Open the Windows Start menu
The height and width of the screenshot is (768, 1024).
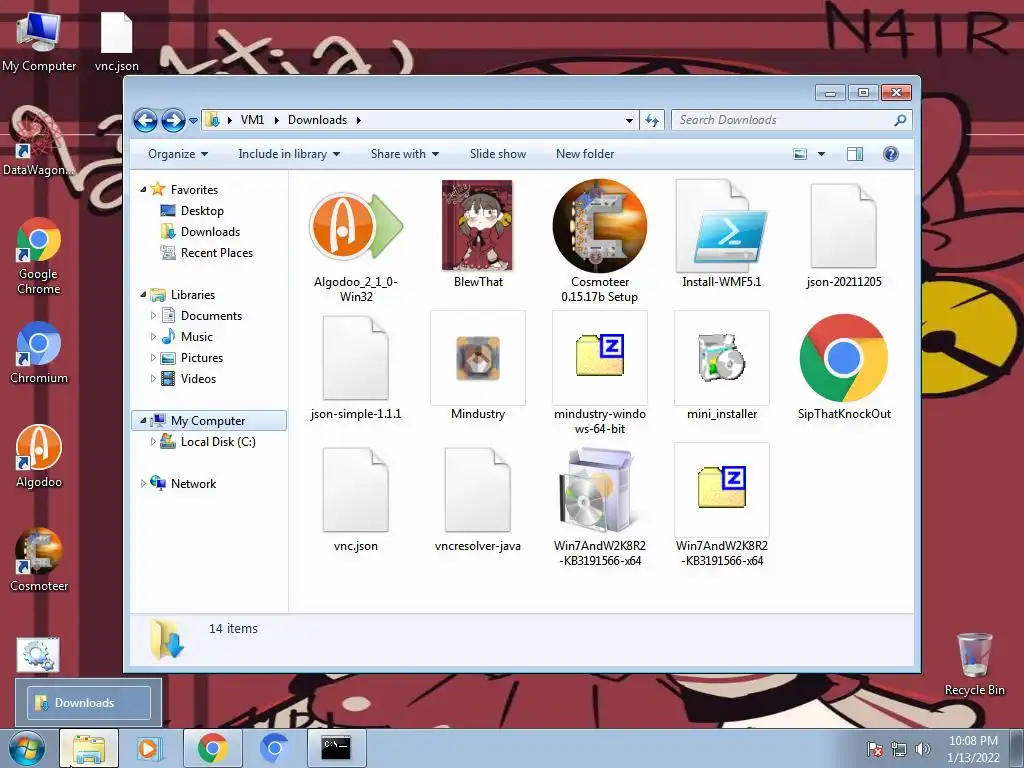[27, 748]
